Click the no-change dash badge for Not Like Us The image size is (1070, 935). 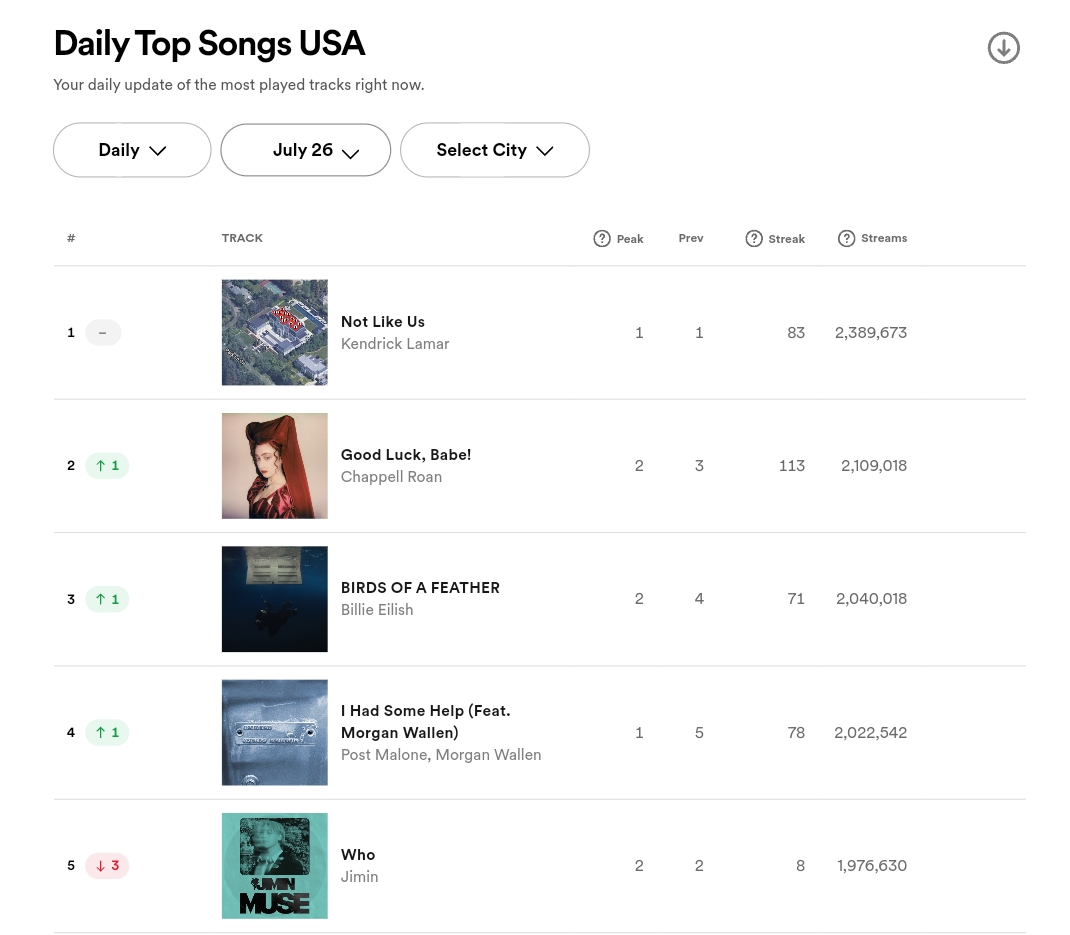(103, 332)
